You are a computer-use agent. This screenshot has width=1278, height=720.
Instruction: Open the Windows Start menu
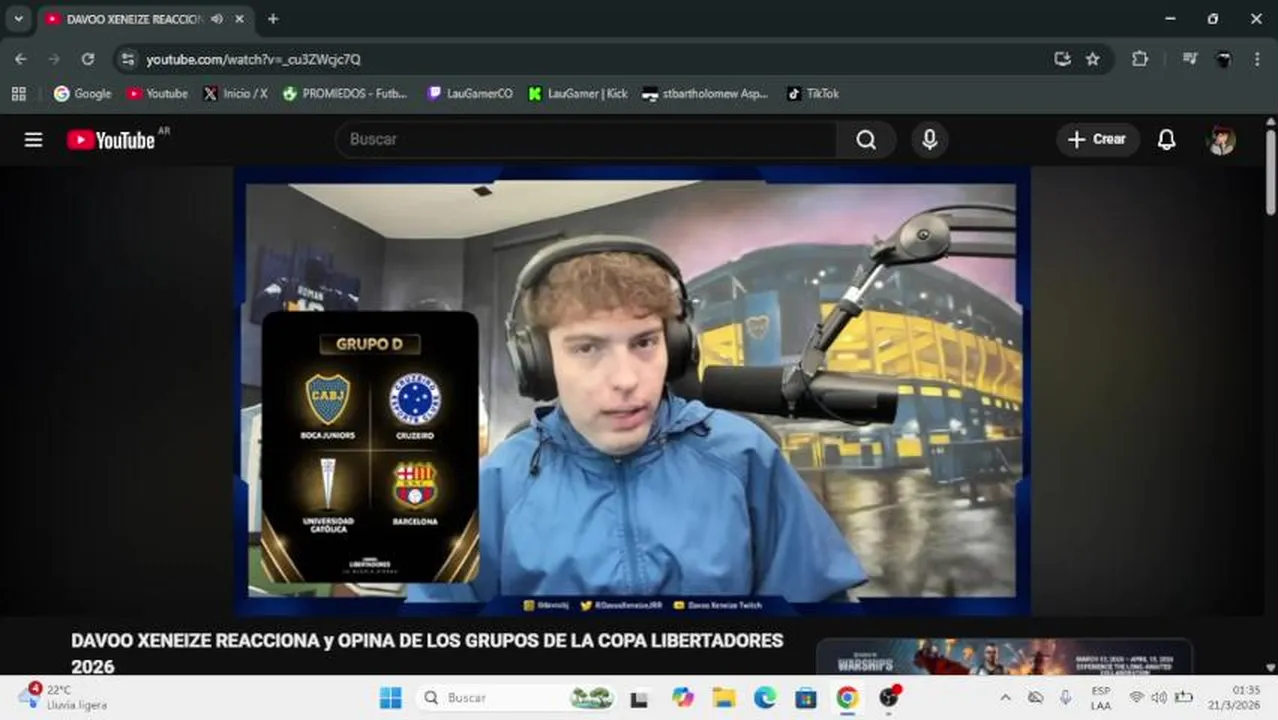[x=390, y=697]
